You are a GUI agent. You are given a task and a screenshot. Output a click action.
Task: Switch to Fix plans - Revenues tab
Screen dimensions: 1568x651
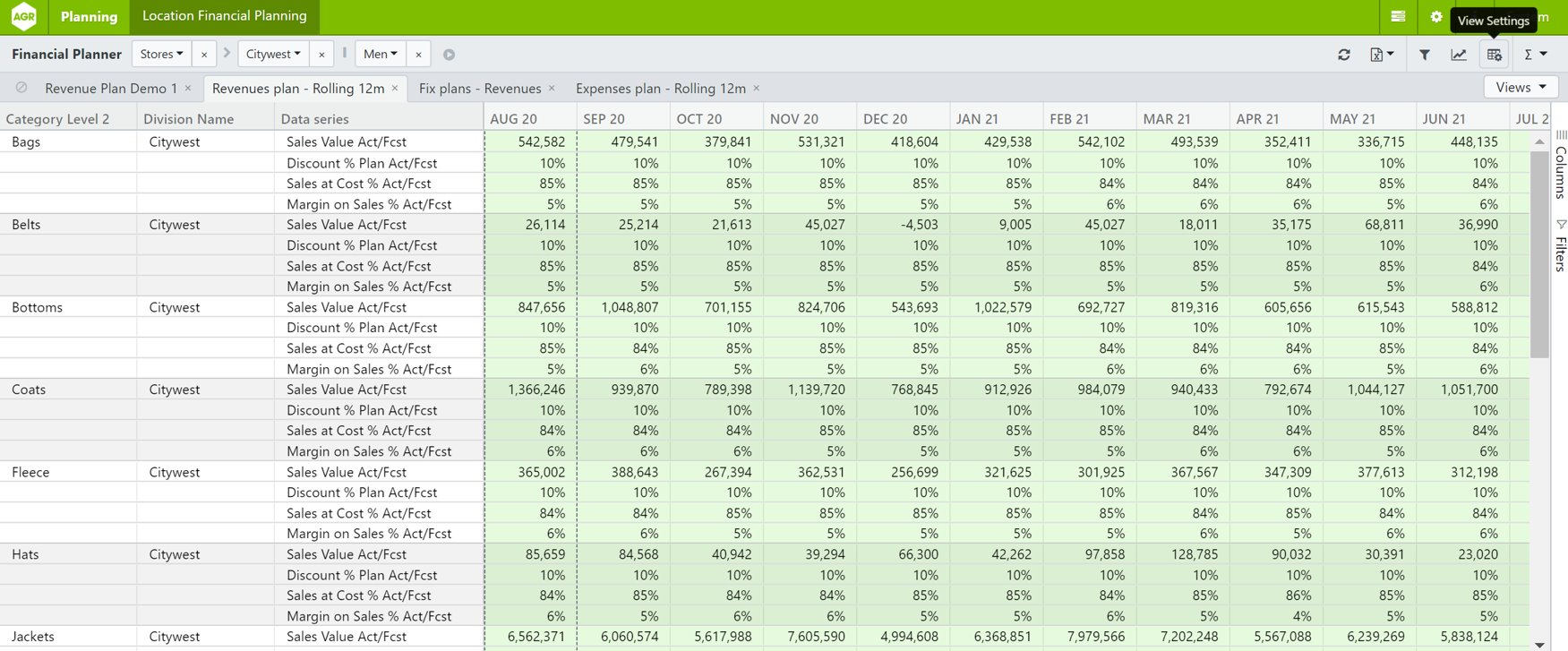pyautogui.click(x=480, y=88)
